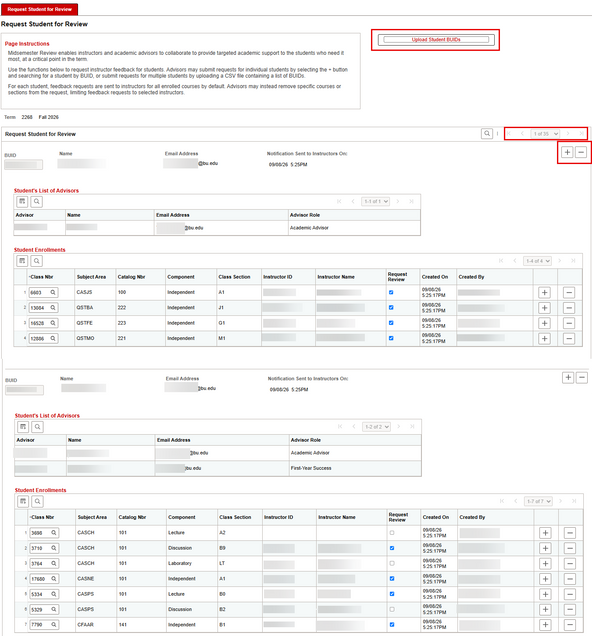Uncheck Request Review for CFAAR 141
This screenshot has width=592, height=636.
(x=392, y=625)
